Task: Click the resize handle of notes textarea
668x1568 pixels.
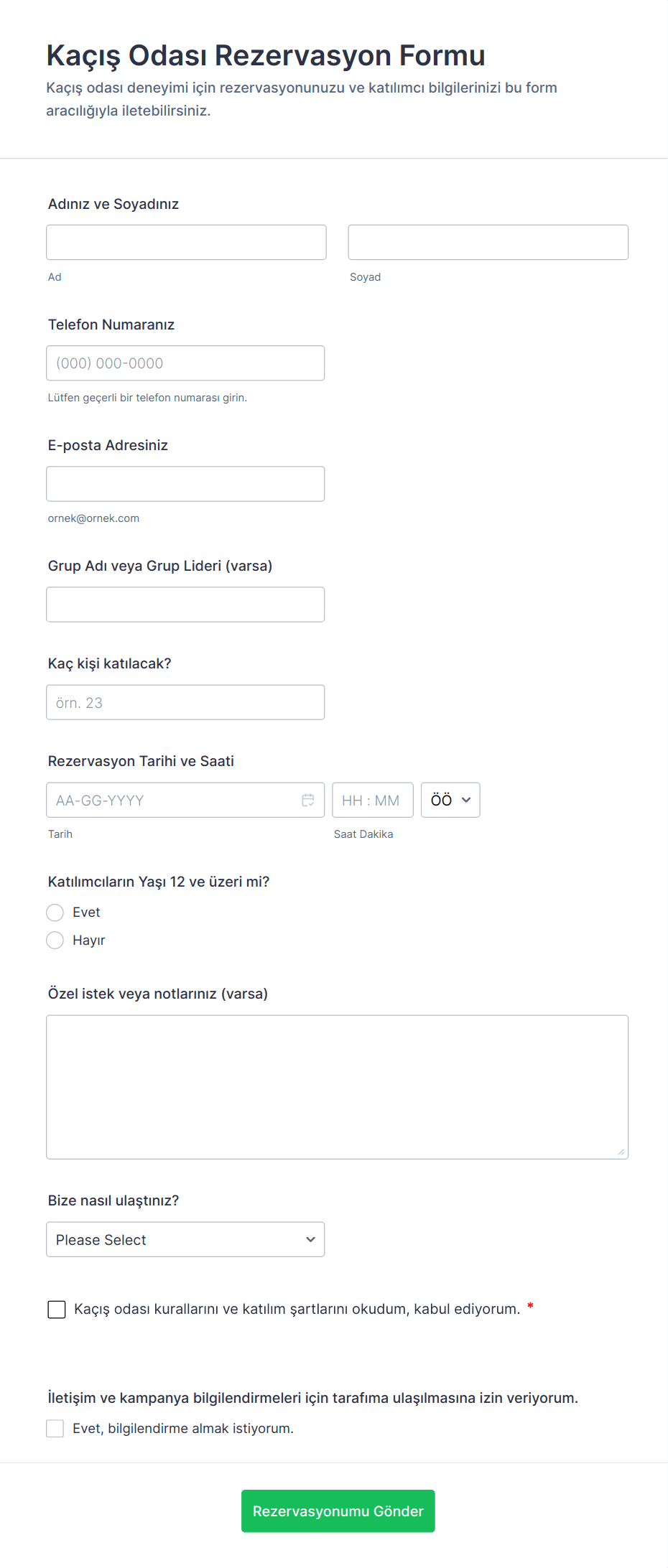Action: click(621, 1152)
